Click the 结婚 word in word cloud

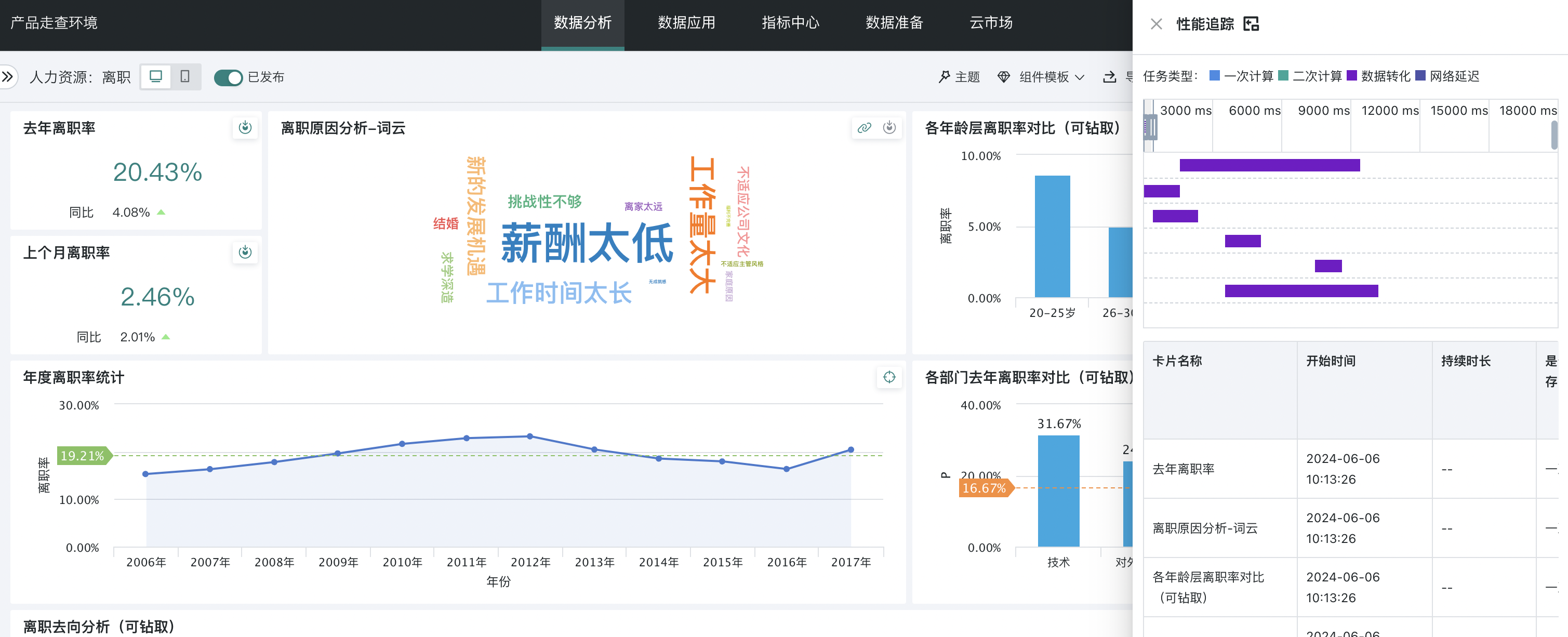[x=446, y=223]
